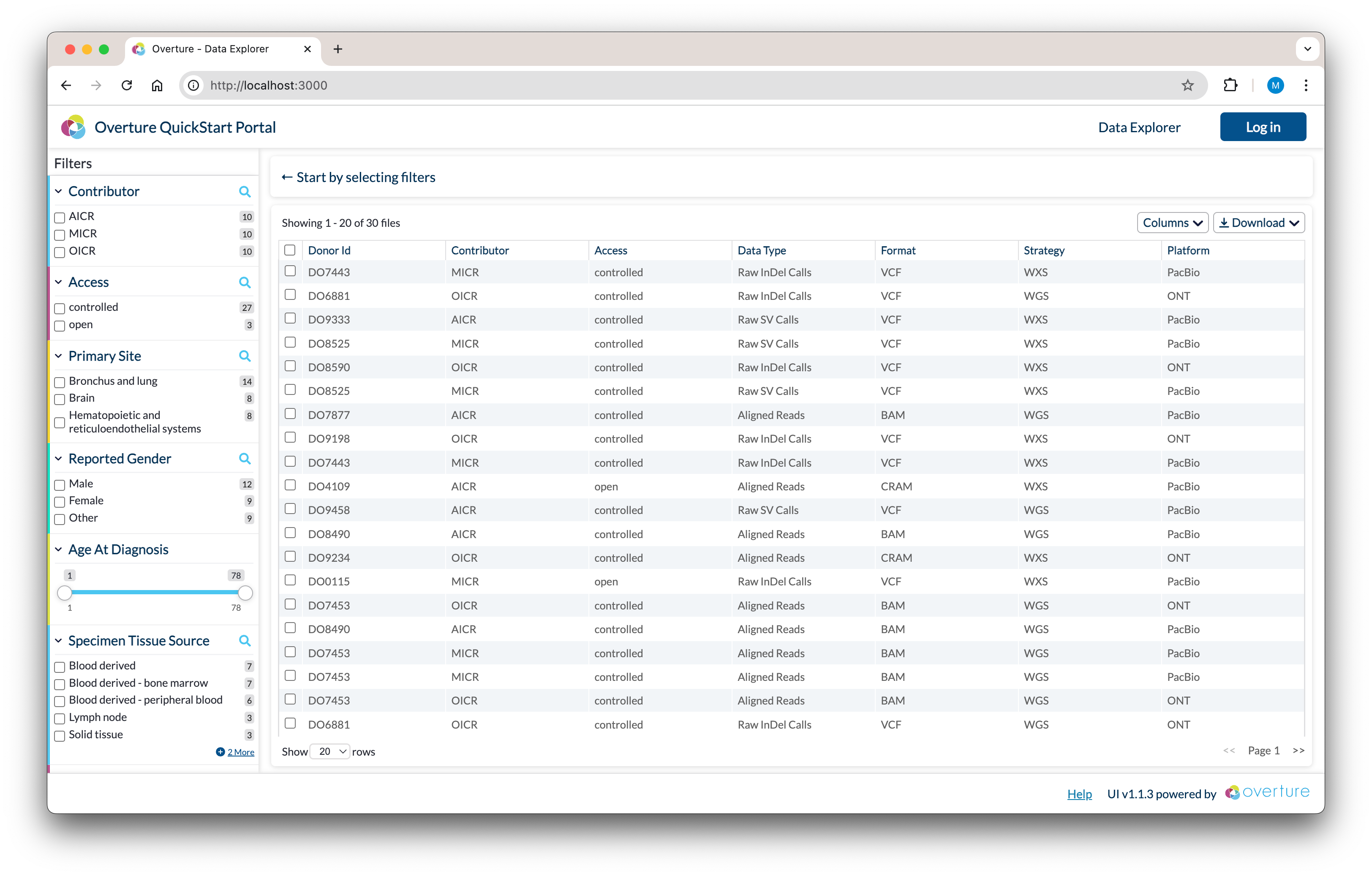Select all rows header checkbox

pyautogui.click(x=290, y=250)
